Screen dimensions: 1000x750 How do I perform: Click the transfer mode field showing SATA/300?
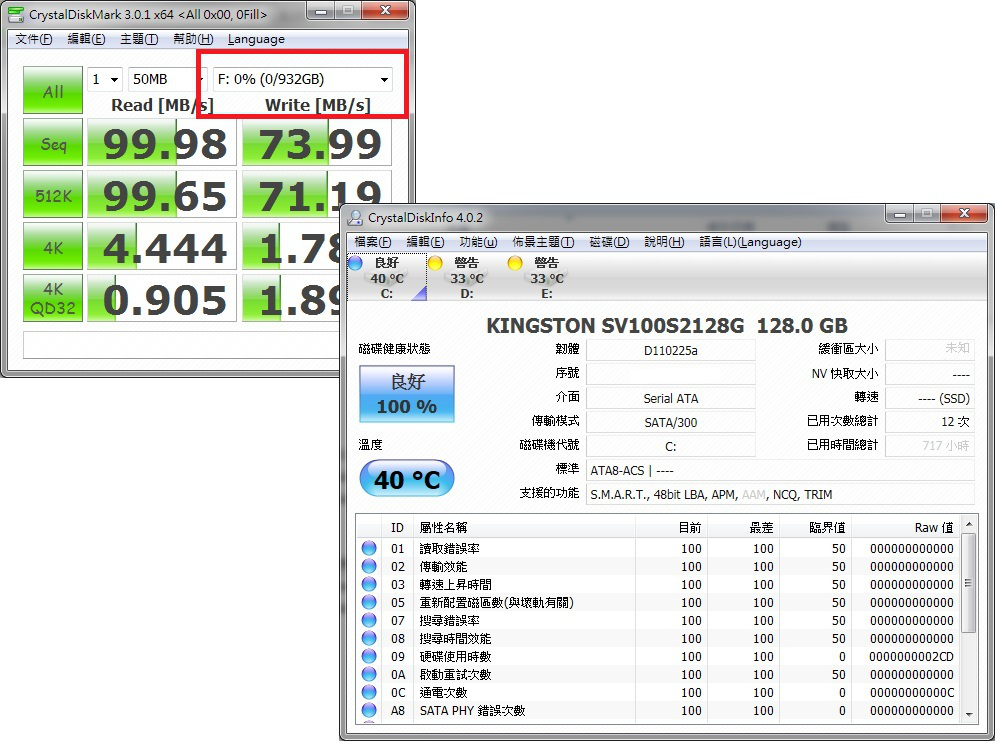(671, 422)
